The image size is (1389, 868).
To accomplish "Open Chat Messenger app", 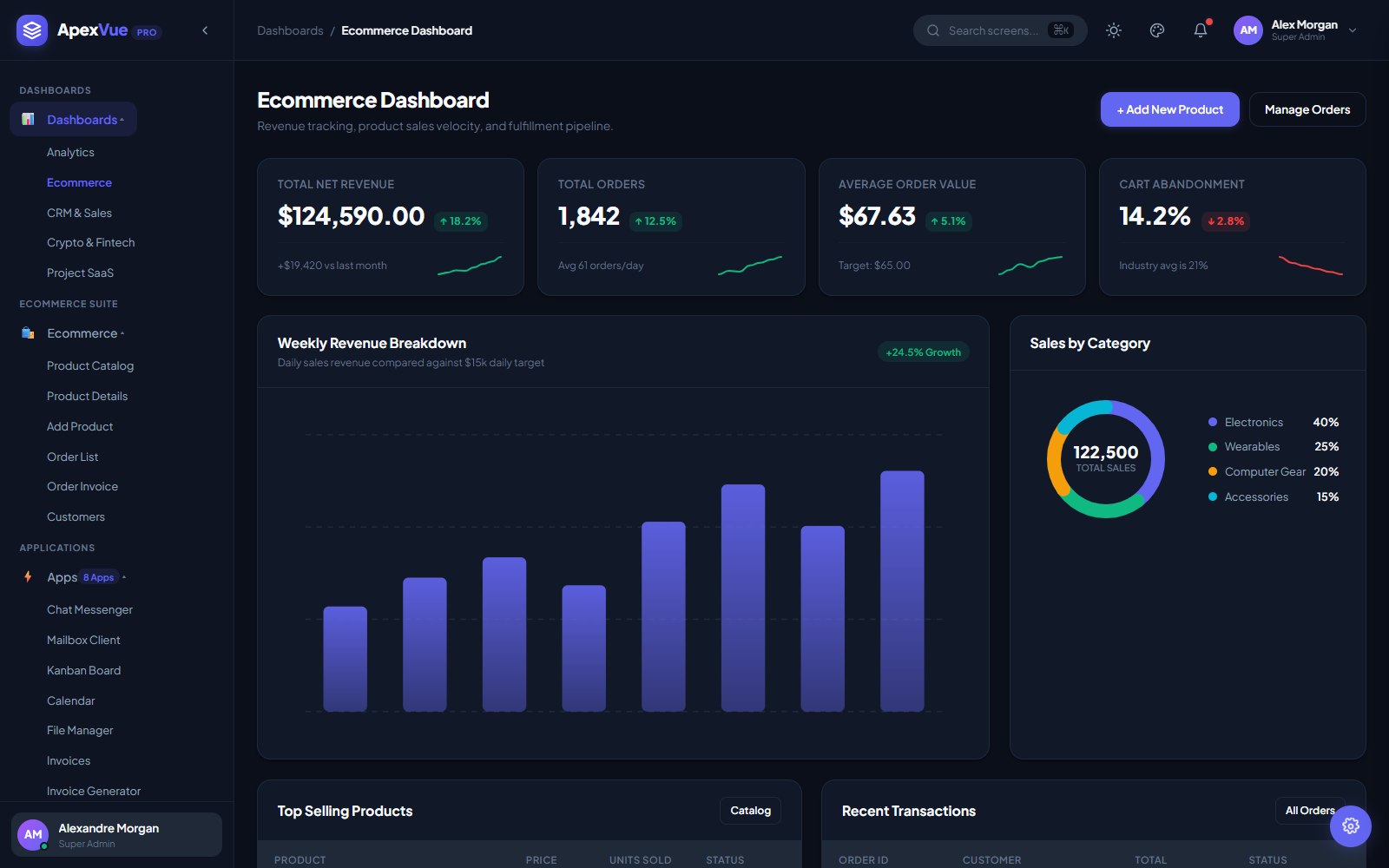I will [89, 610].
